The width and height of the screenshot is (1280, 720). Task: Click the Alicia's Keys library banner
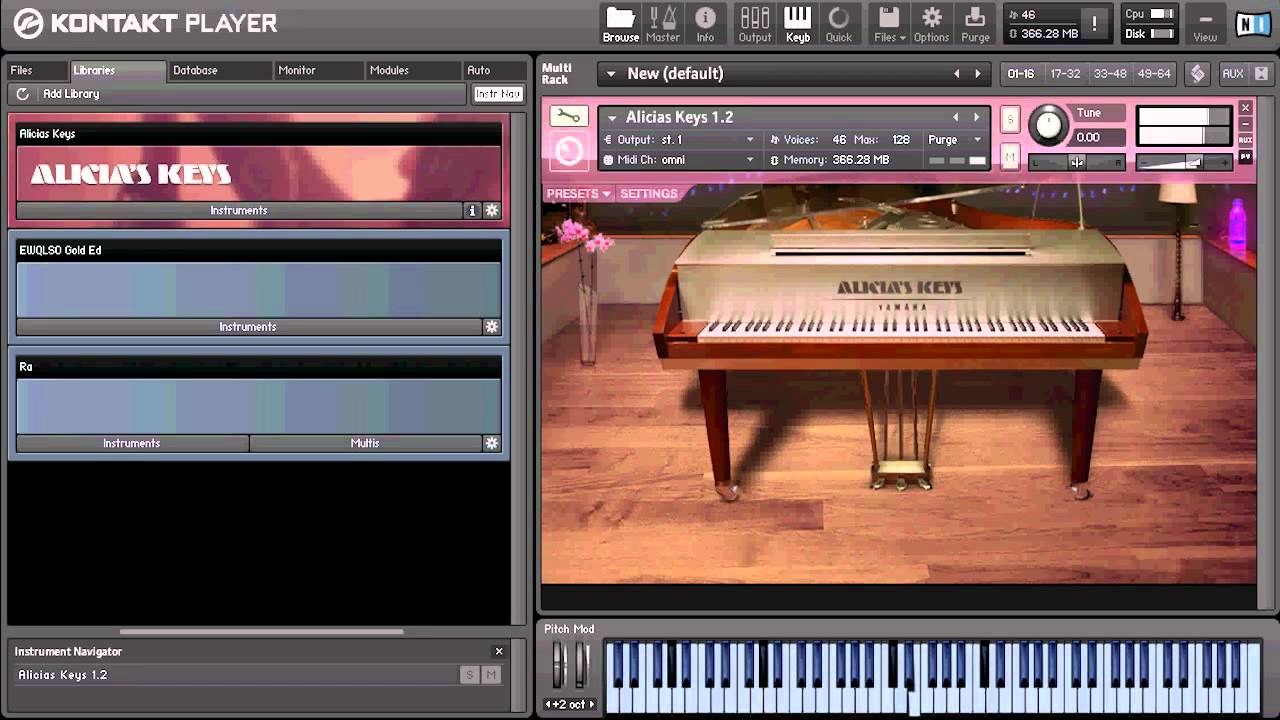(x=259, y=174)
